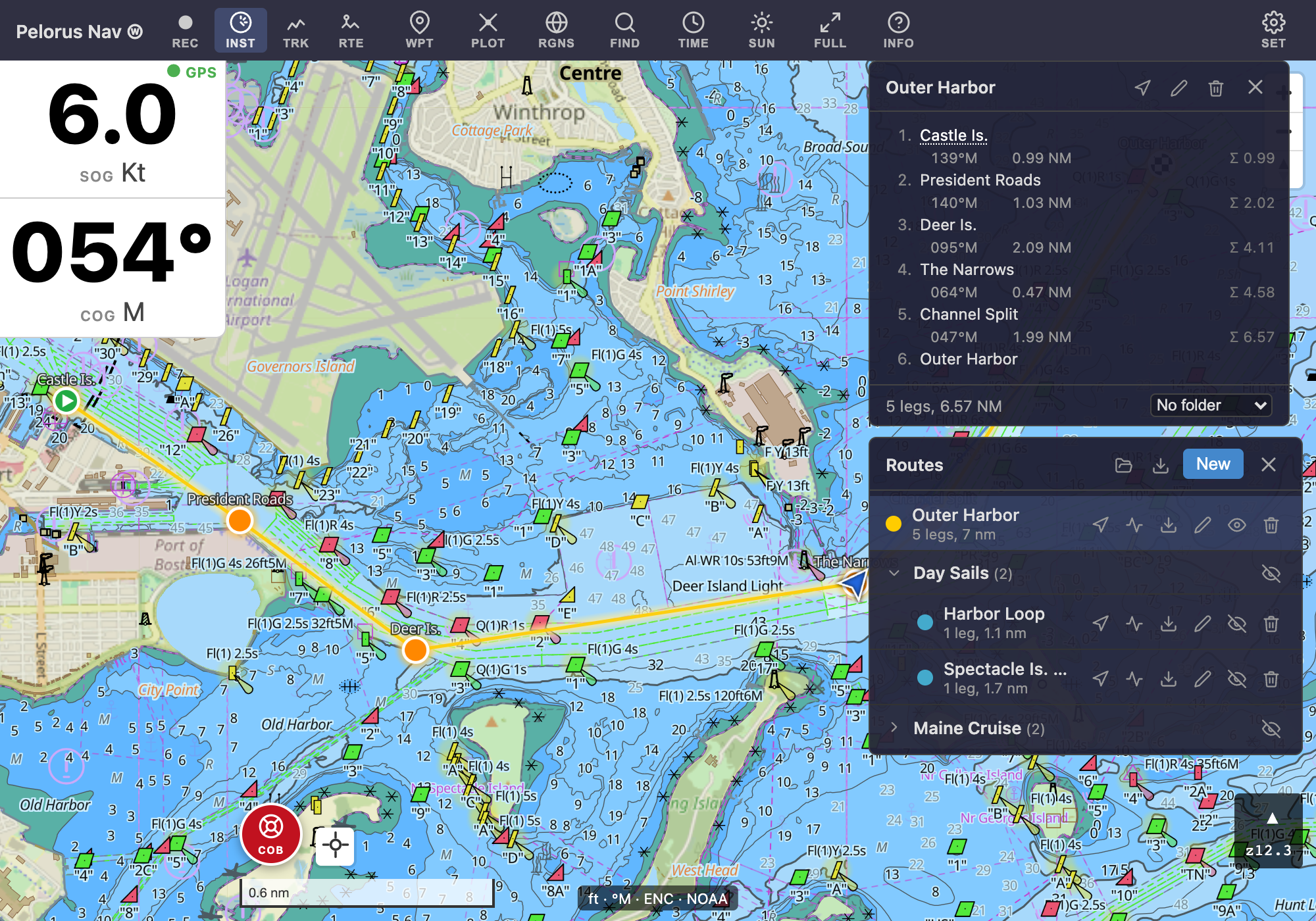This screenshot has height=921, width=1316.
Task: Export the Outer Harbor route
Action: tap(1169, 525)
